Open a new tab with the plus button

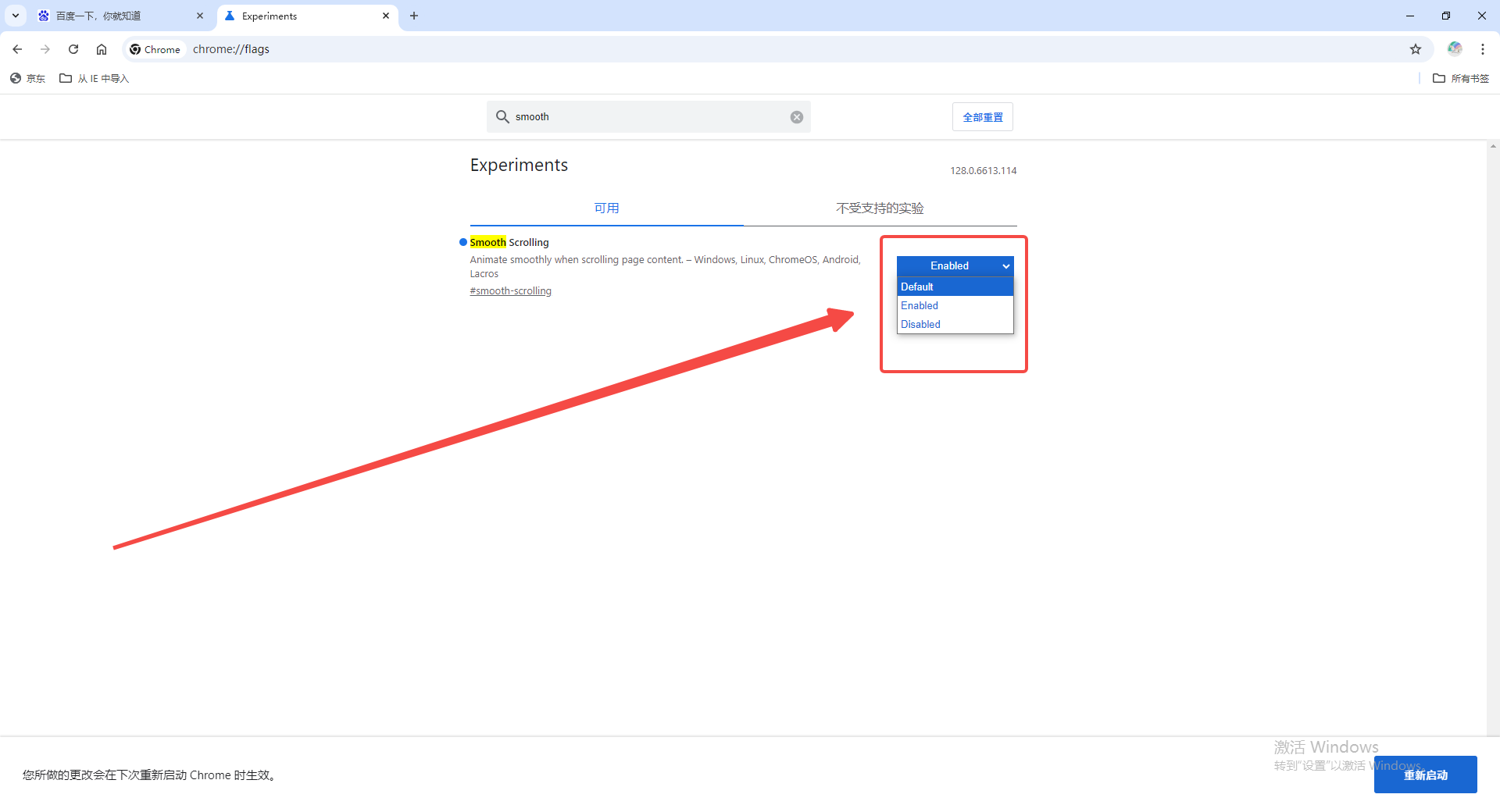(x=414, y=16)
